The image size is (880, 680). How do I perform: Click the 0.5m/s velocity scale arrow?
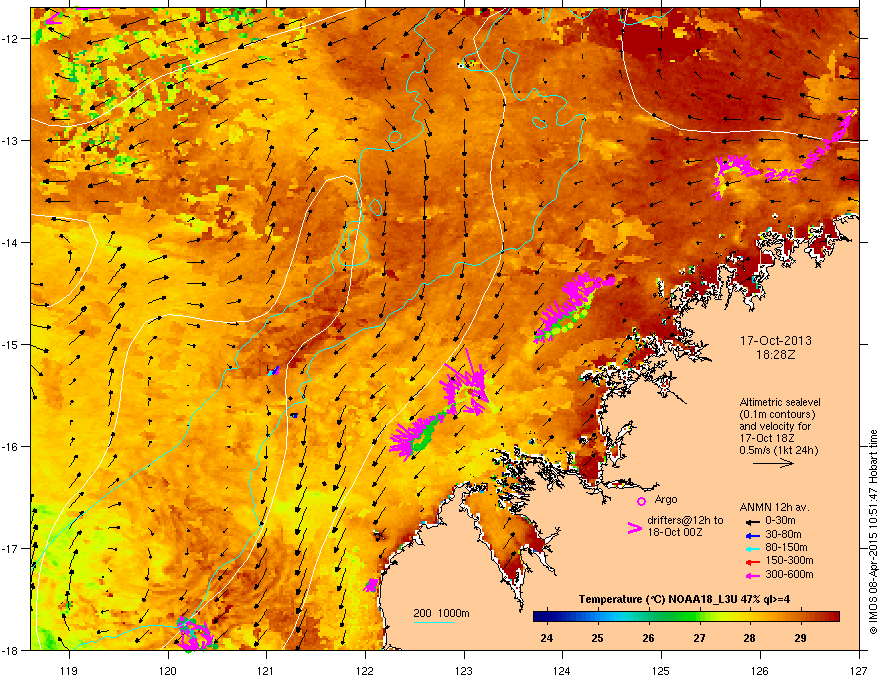pos(773,463)
